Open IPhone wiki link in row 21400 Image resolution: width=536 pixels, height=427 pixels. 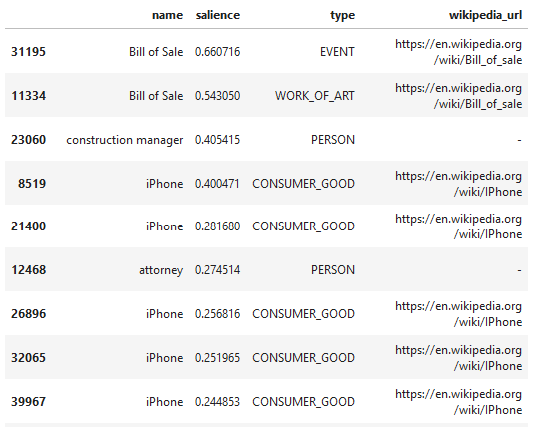tap(459, 226)
